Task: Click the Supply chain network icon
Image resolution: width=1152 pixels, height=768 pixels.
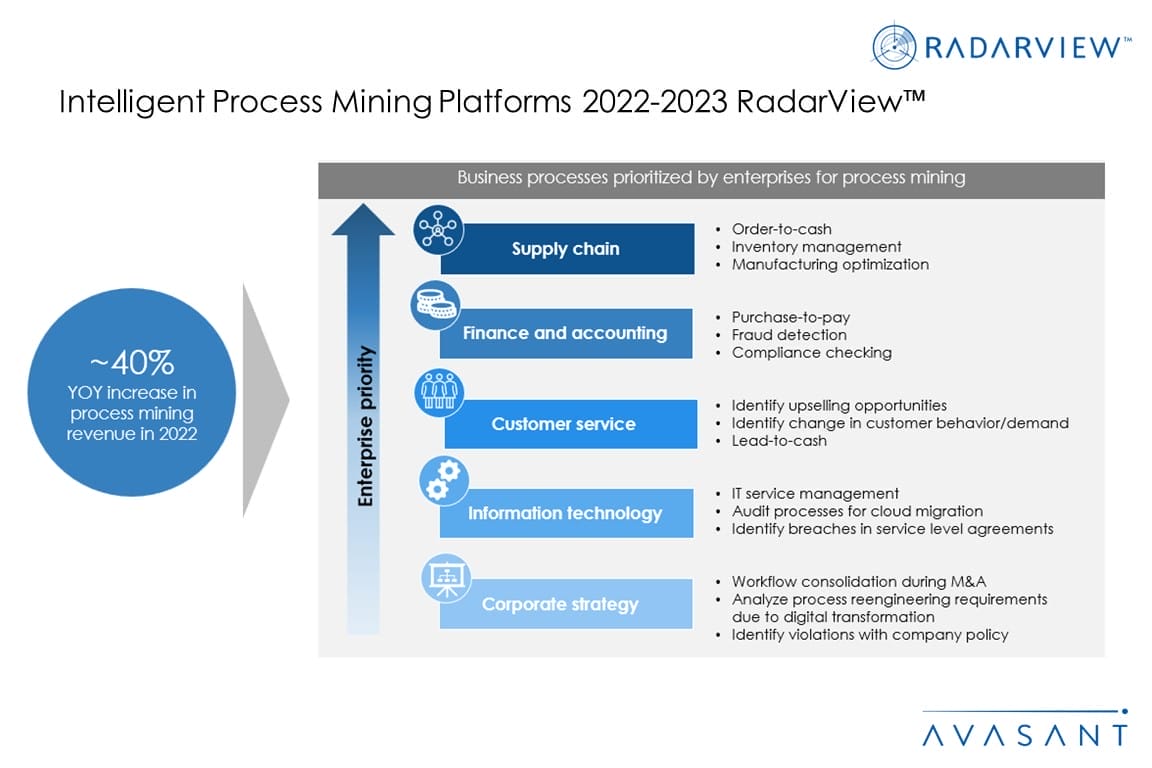Action: point(439,229)
